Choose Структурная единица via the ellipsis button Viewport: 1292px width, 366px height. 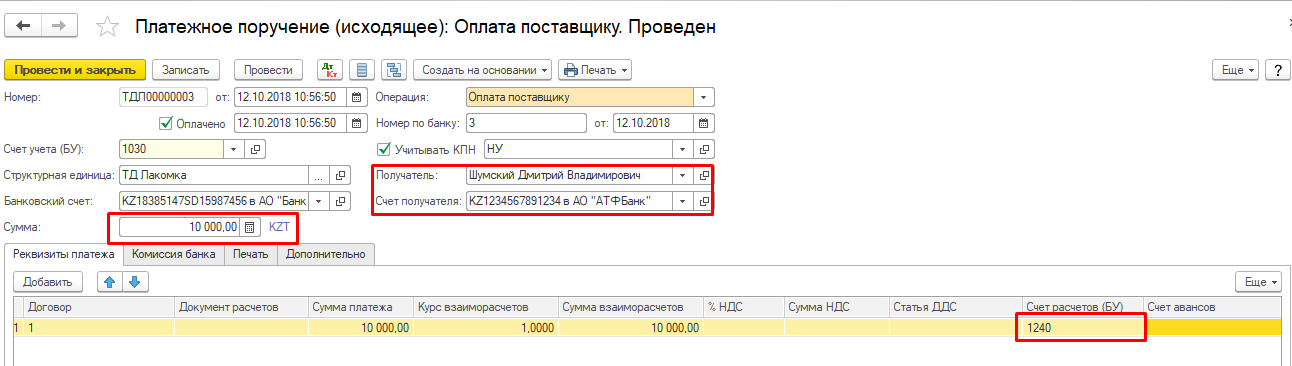tap(319, 175)
